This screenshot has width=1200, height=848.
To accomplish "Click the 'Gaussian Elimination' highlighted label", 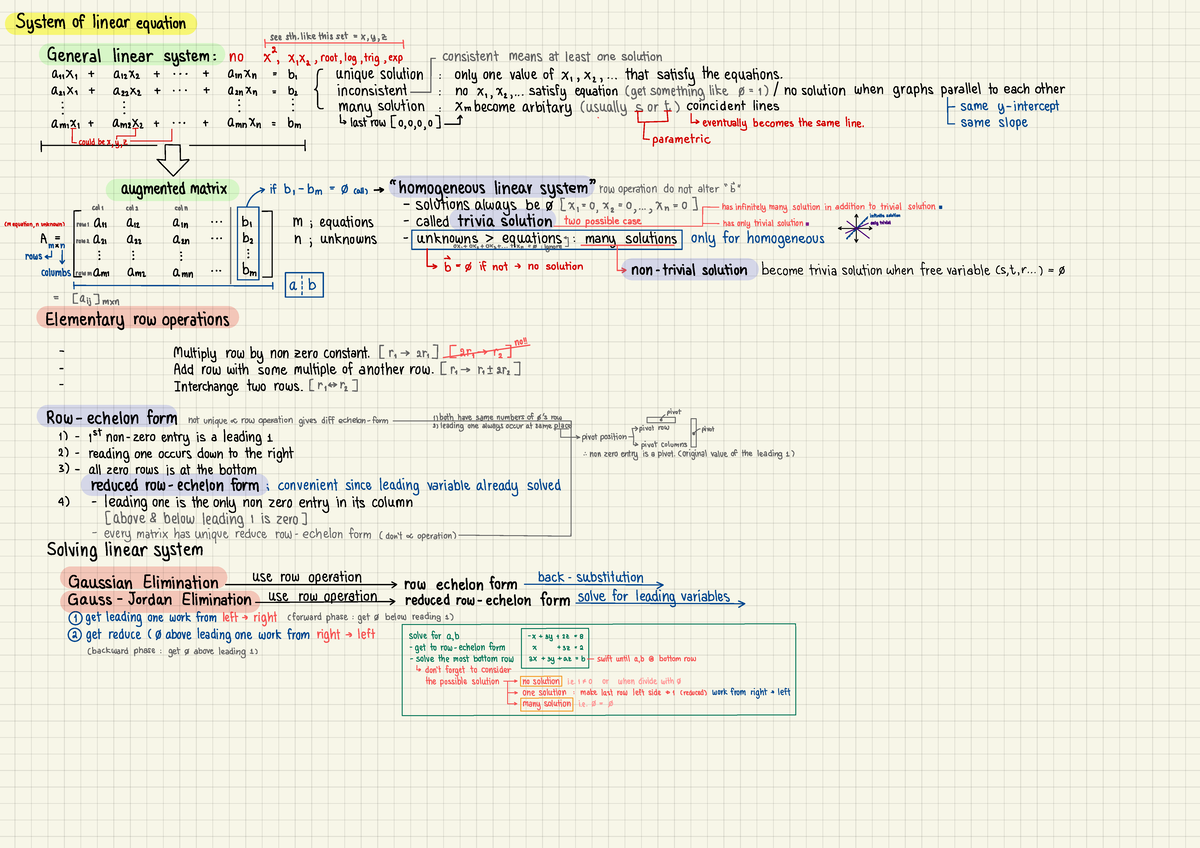I will 145,582.
